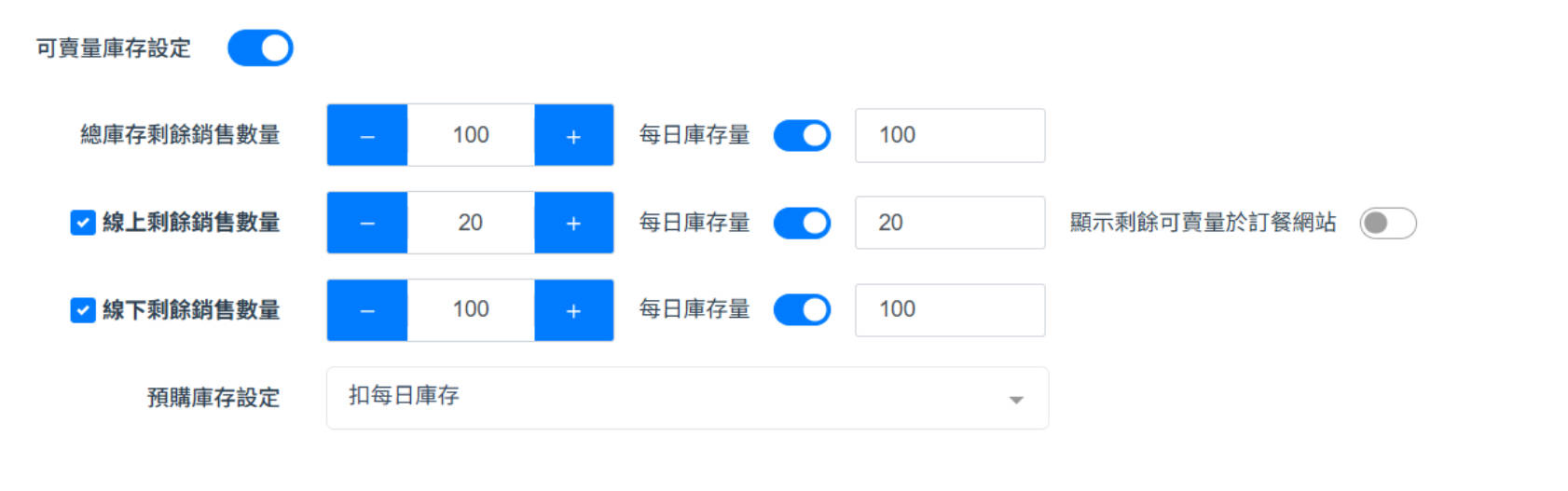Open the 預購庫存設定 dropdown
The image size is (1568, 491).
686,398
